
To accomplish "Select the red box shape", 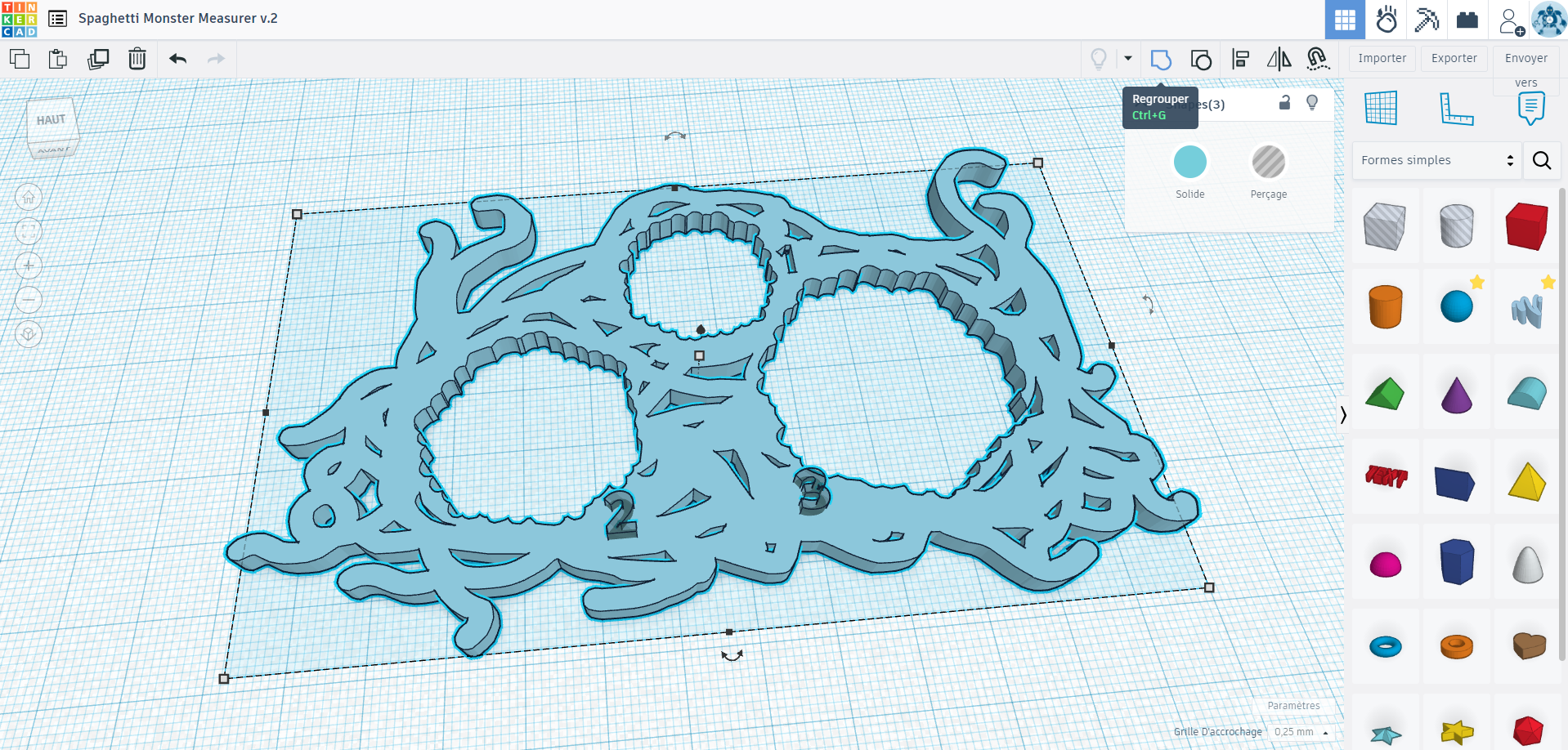I will click(x=1526, y=226).
